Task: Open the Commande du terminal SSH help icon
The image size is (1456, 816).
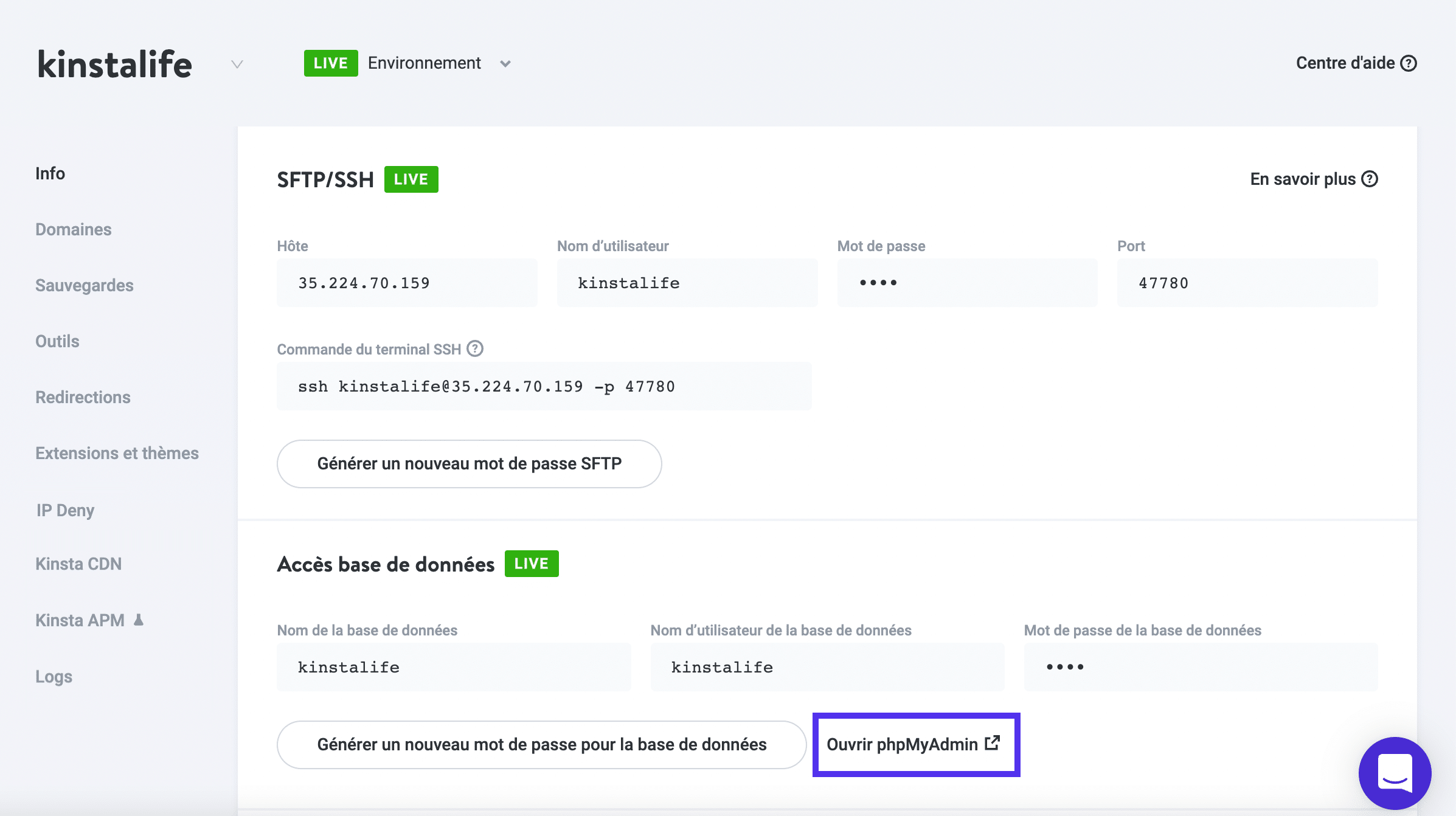Action: tap(474, 348)
